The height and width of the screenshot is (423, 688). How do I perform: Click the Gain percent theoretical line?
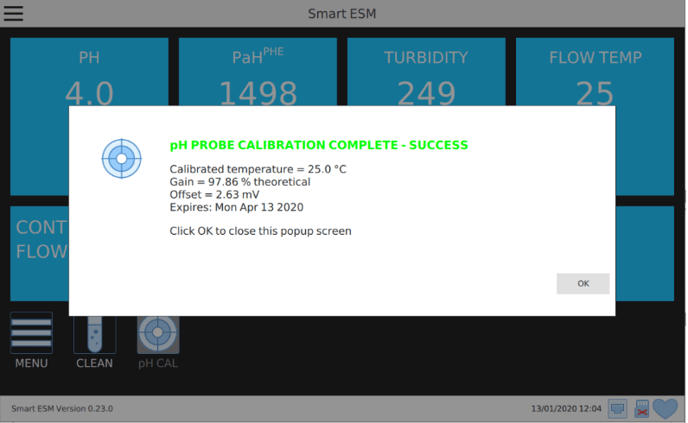click(x=240, y=182)
